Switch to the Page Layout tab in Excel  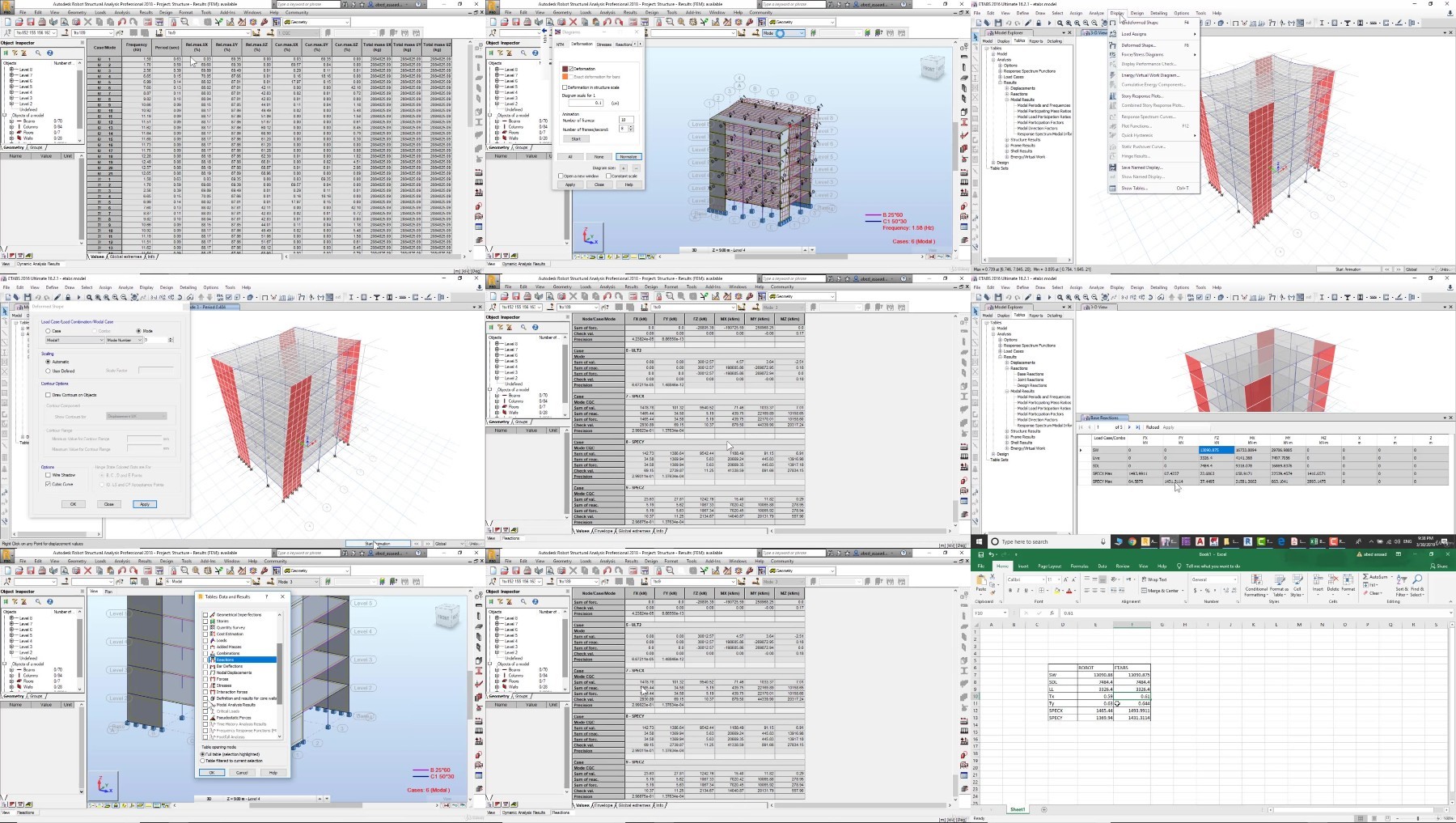tap(1049, 566)
